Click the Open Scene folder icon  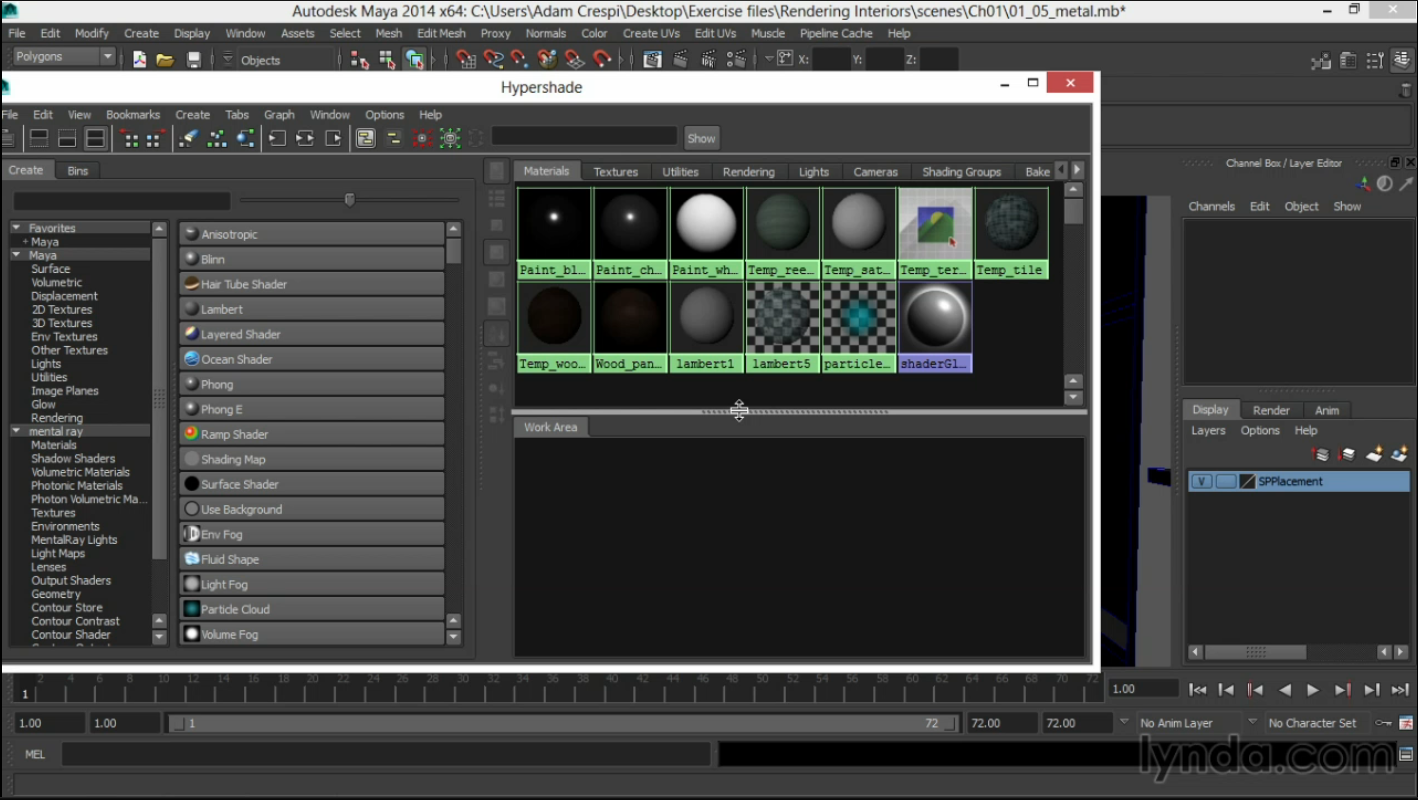pyautogui.click(x=165, y=60)
